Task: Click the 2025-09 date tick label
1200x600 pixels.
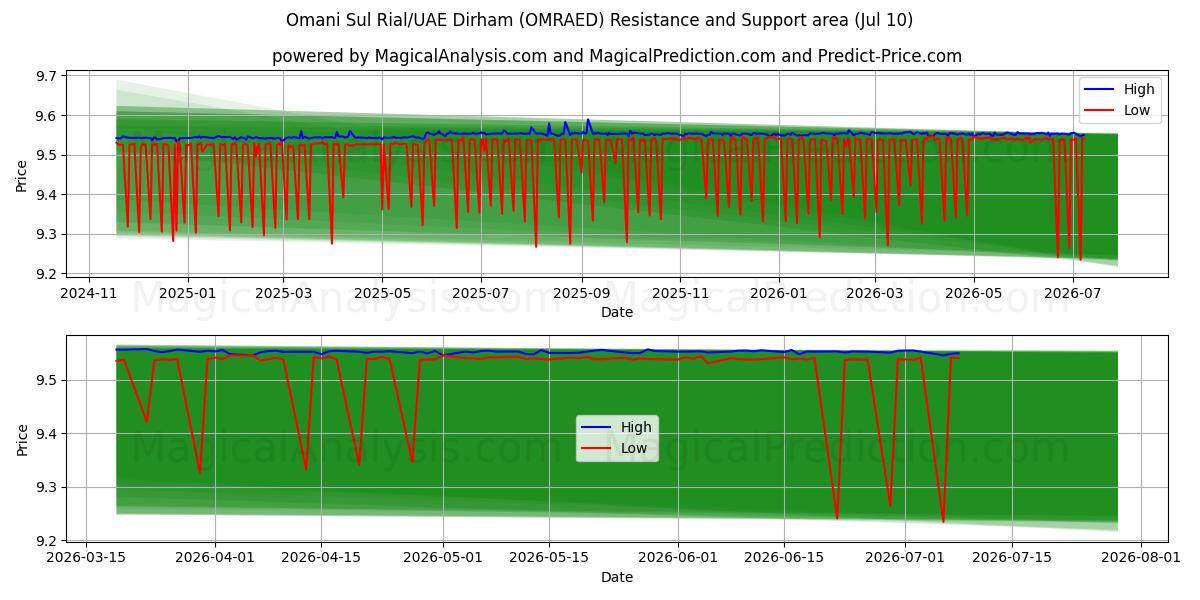Action: click(x=581, y=293)
